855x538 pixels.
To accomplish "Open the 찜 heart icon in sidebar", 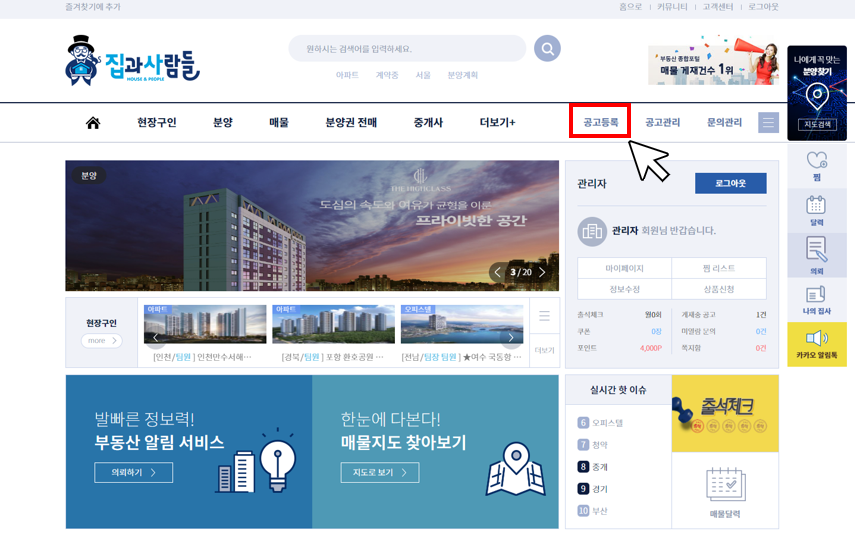I will tap(816, 165).
